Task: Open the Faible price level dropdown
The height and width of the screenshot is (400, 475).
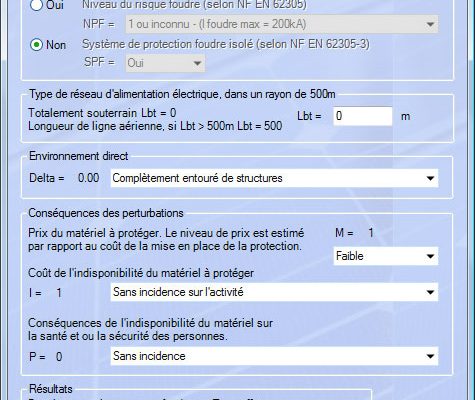Action: [386, 256]
